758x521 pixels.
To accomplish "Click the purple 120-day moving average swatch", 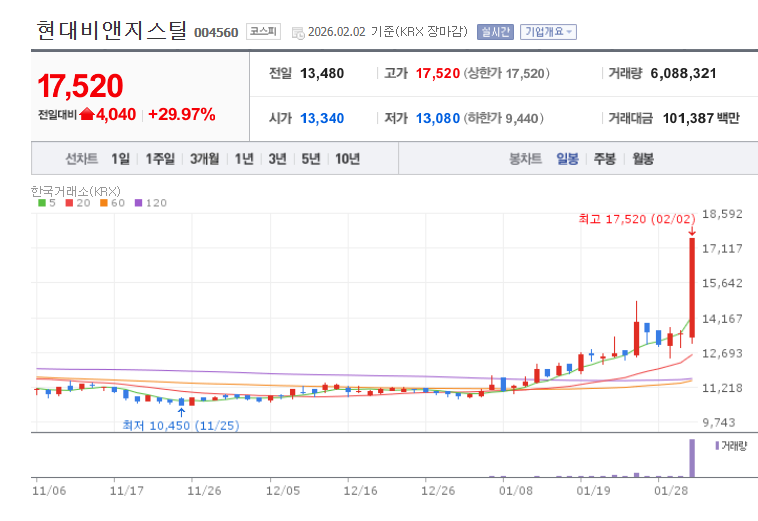I will 138,203.
